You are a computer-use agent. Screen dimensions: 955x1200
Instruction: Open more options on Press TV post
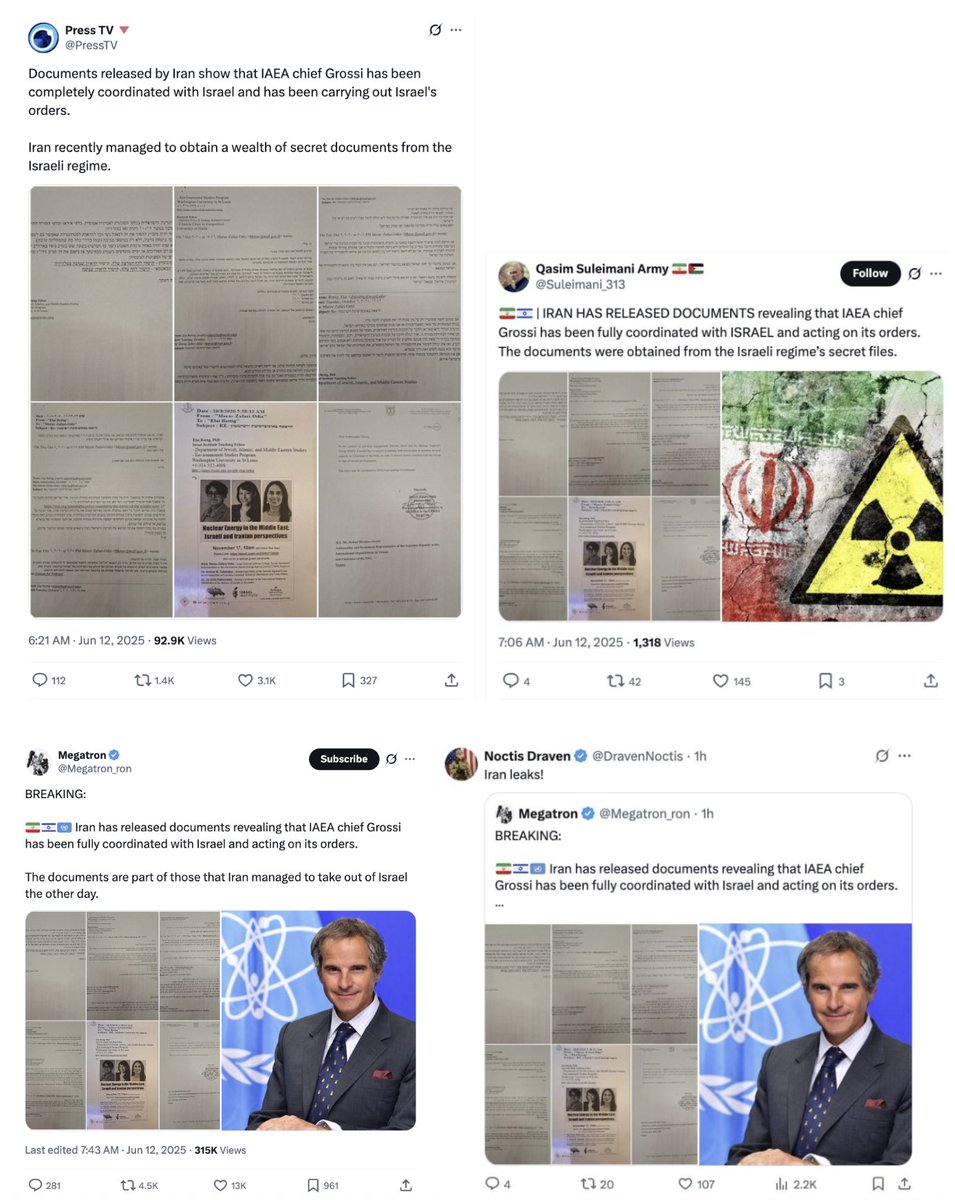click(456, 30)
